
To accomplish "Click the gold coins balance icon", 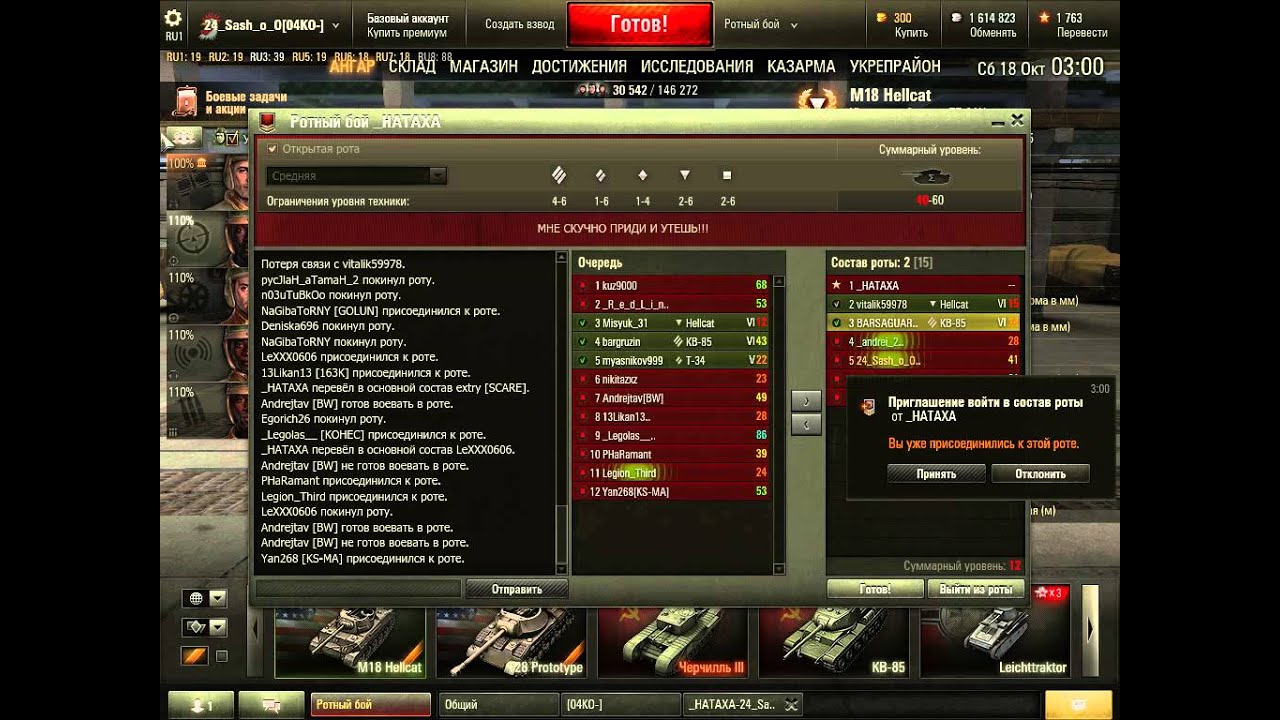I will pyautogui.click(x=881, y=18).
